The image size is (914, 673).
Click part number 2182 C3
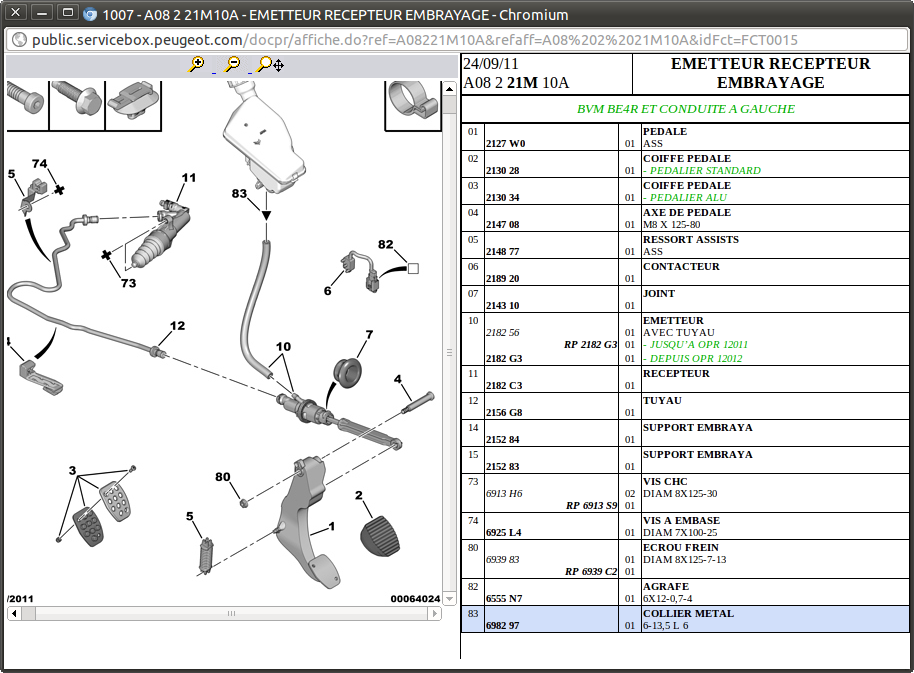(x=504, y=385)
